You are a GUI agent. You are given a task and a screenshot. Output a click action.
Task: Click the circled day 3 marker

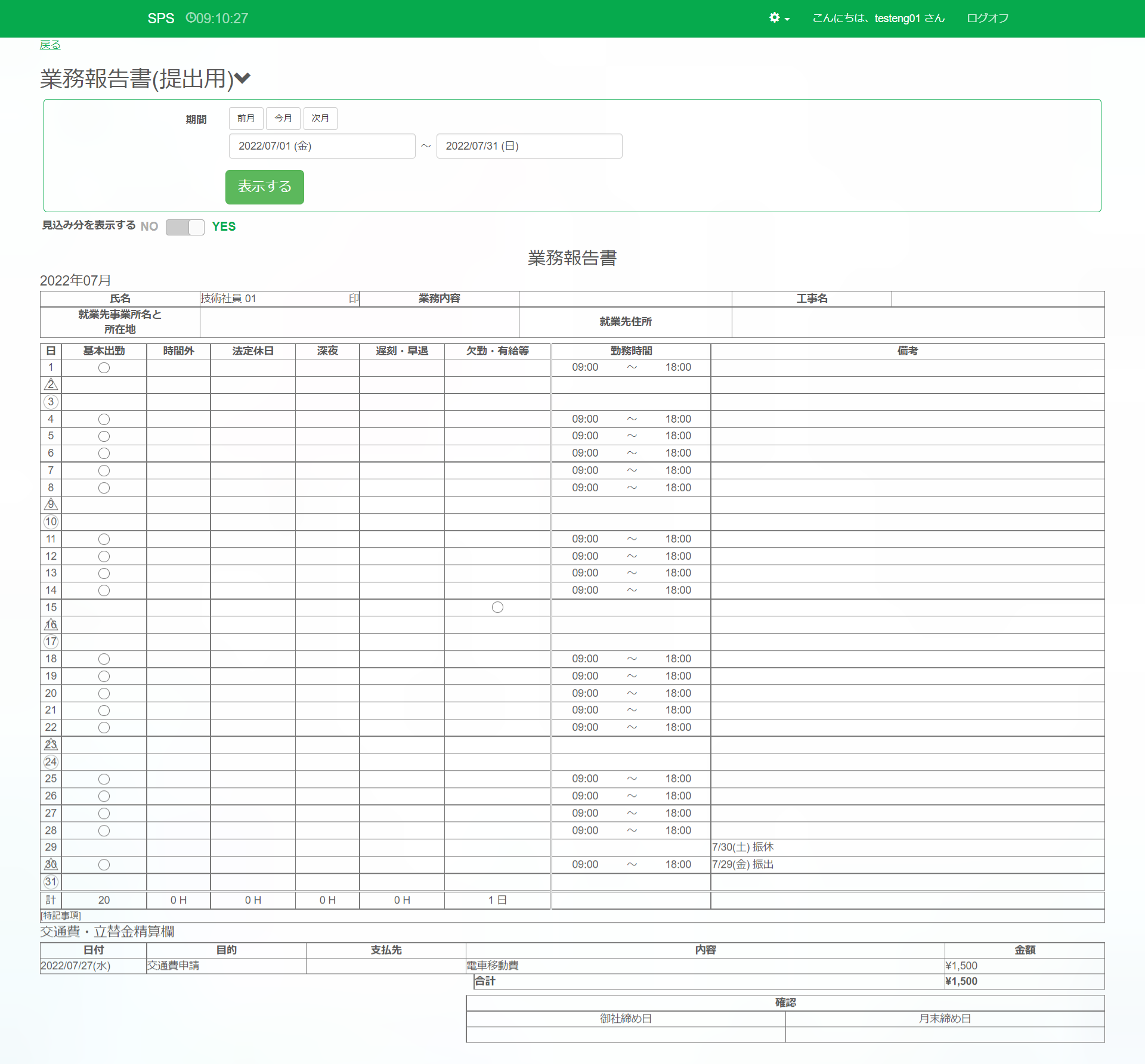[51, 402]
